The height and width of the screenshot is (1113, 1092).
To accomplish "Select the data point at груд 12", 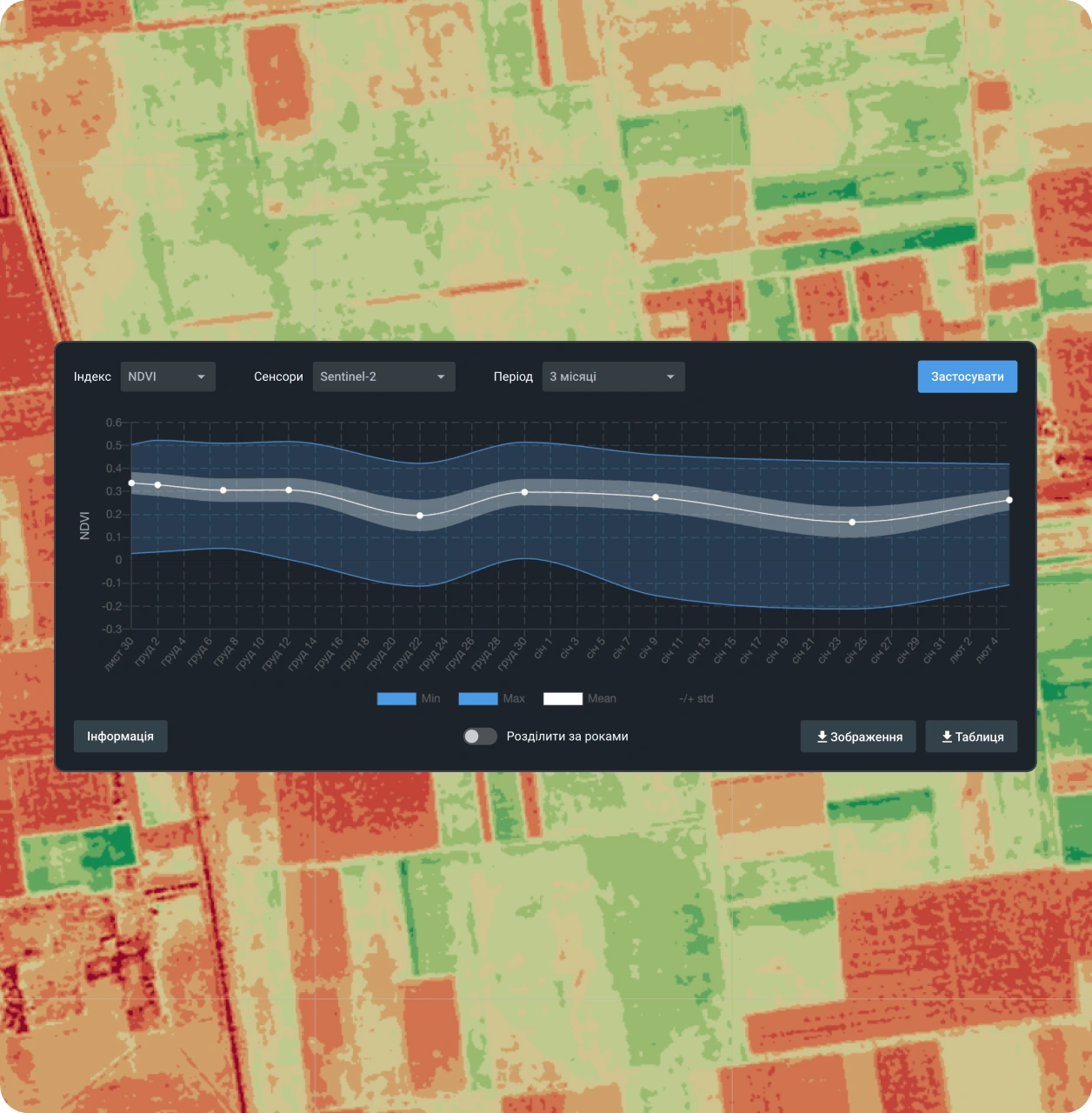I will tap(289, 490).
